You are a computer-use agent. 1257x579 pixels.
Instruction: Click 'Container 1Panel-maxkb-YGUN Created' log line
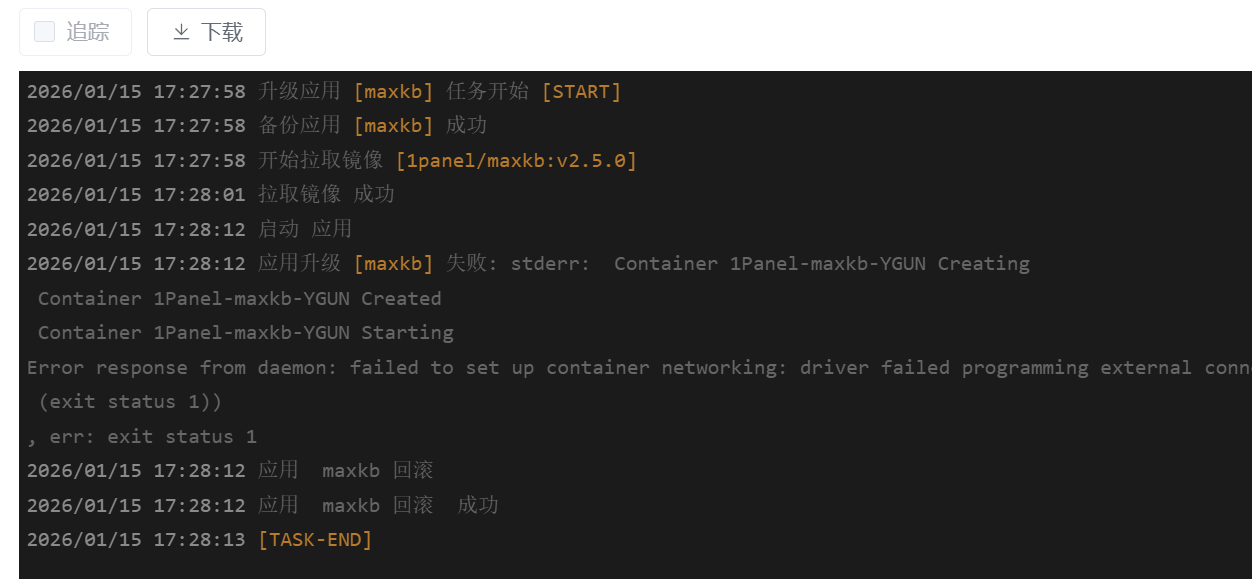[x=239, y=299]
